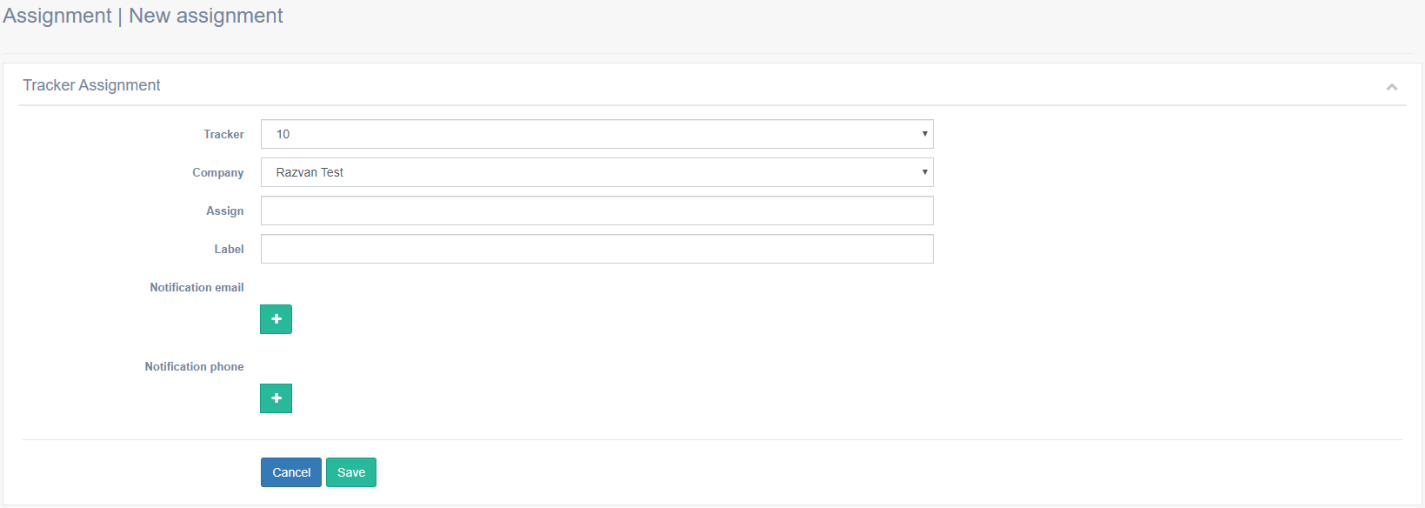Viewport: 1425px width, 508px height.
Task: Click the caret arrow of the Tracker dropdown
Action: tap(925, 134)
